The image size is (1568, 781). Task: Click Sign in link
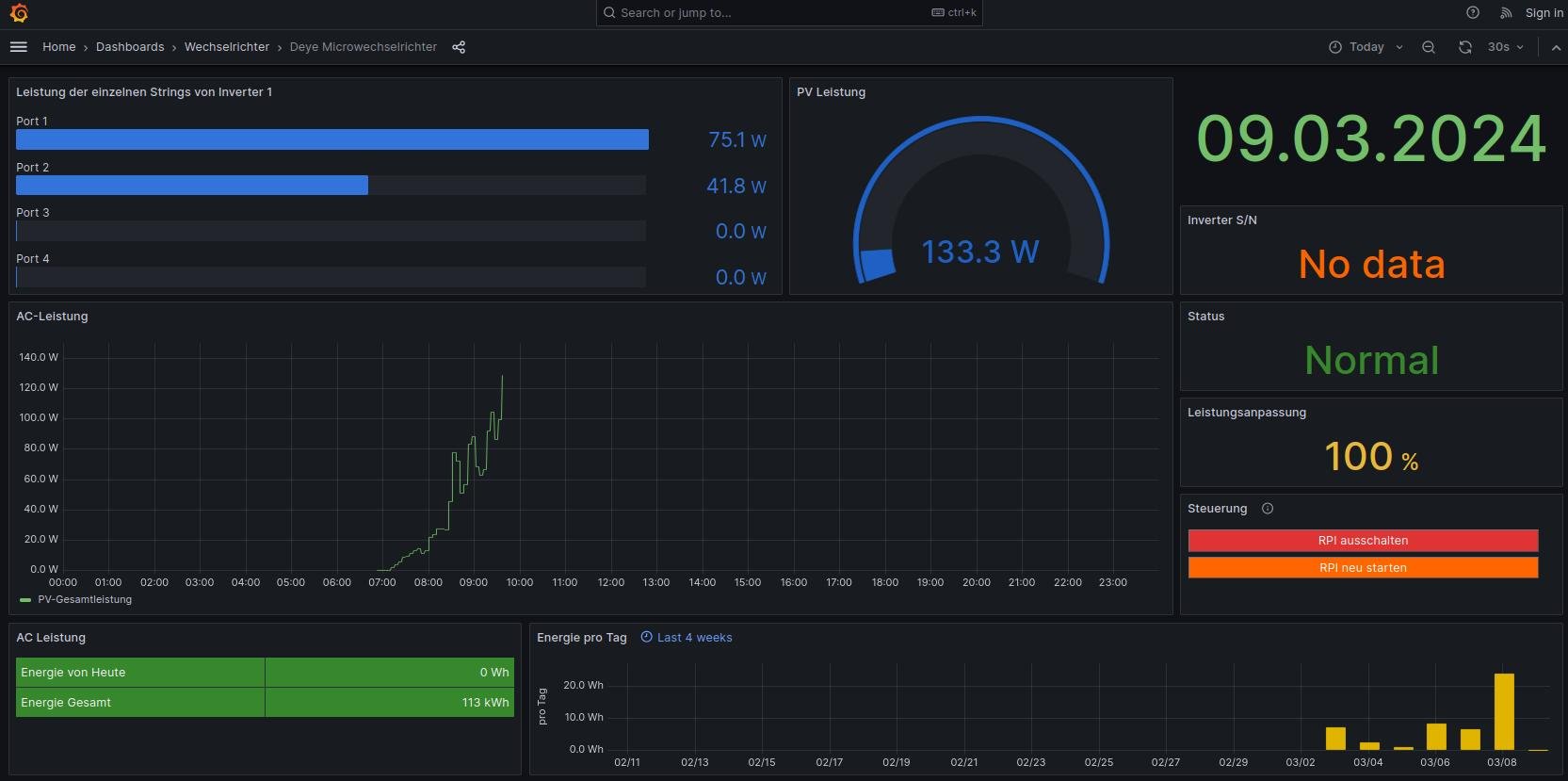pos(1544,13)
